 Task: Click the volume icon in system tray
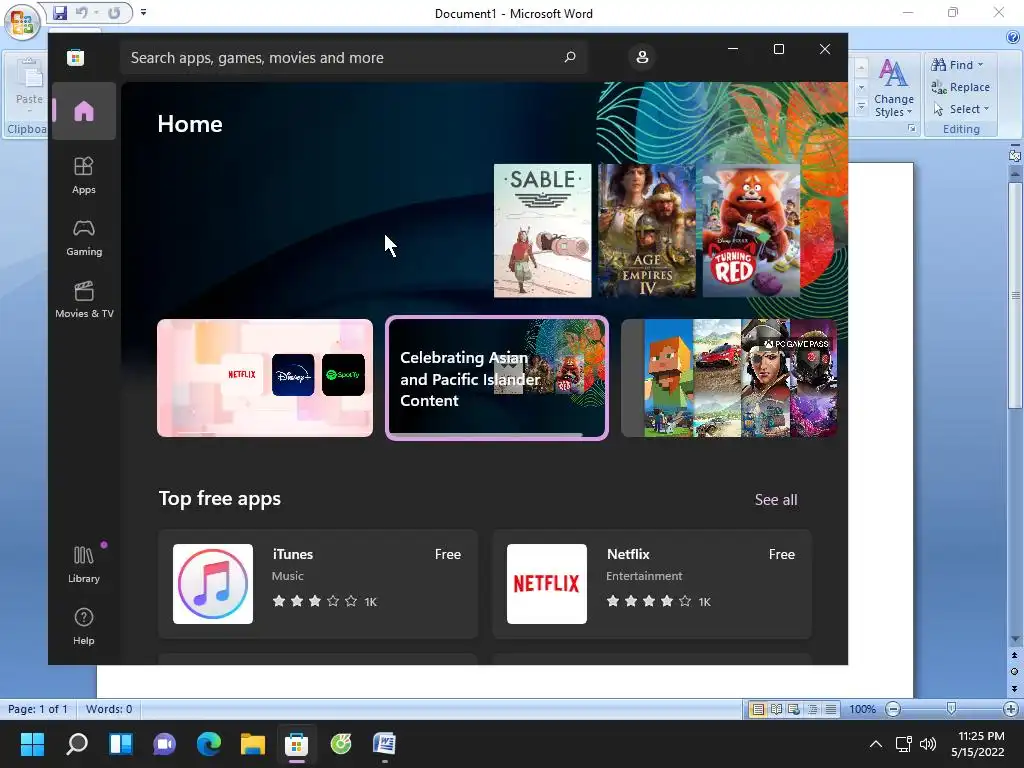[x=927, y=744]
